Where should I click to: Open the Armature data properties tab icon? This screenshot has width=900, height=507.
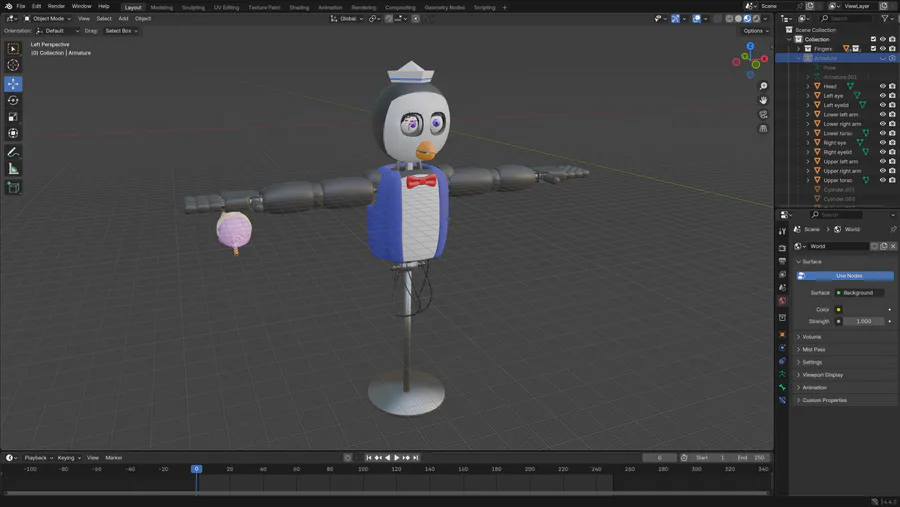[782, 374]
